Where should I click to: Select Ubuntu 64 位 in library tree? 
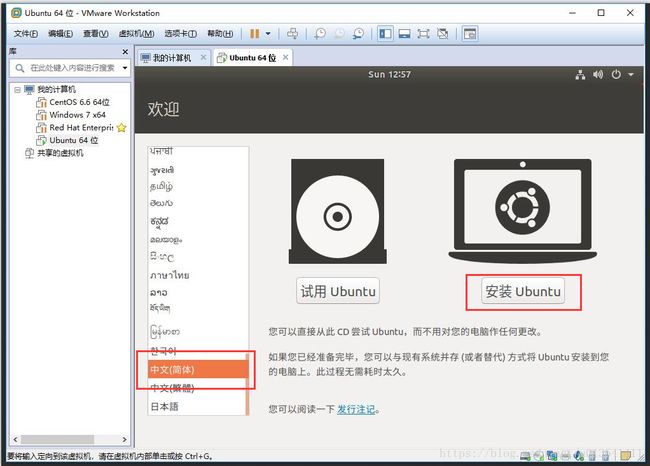point(74,140)
